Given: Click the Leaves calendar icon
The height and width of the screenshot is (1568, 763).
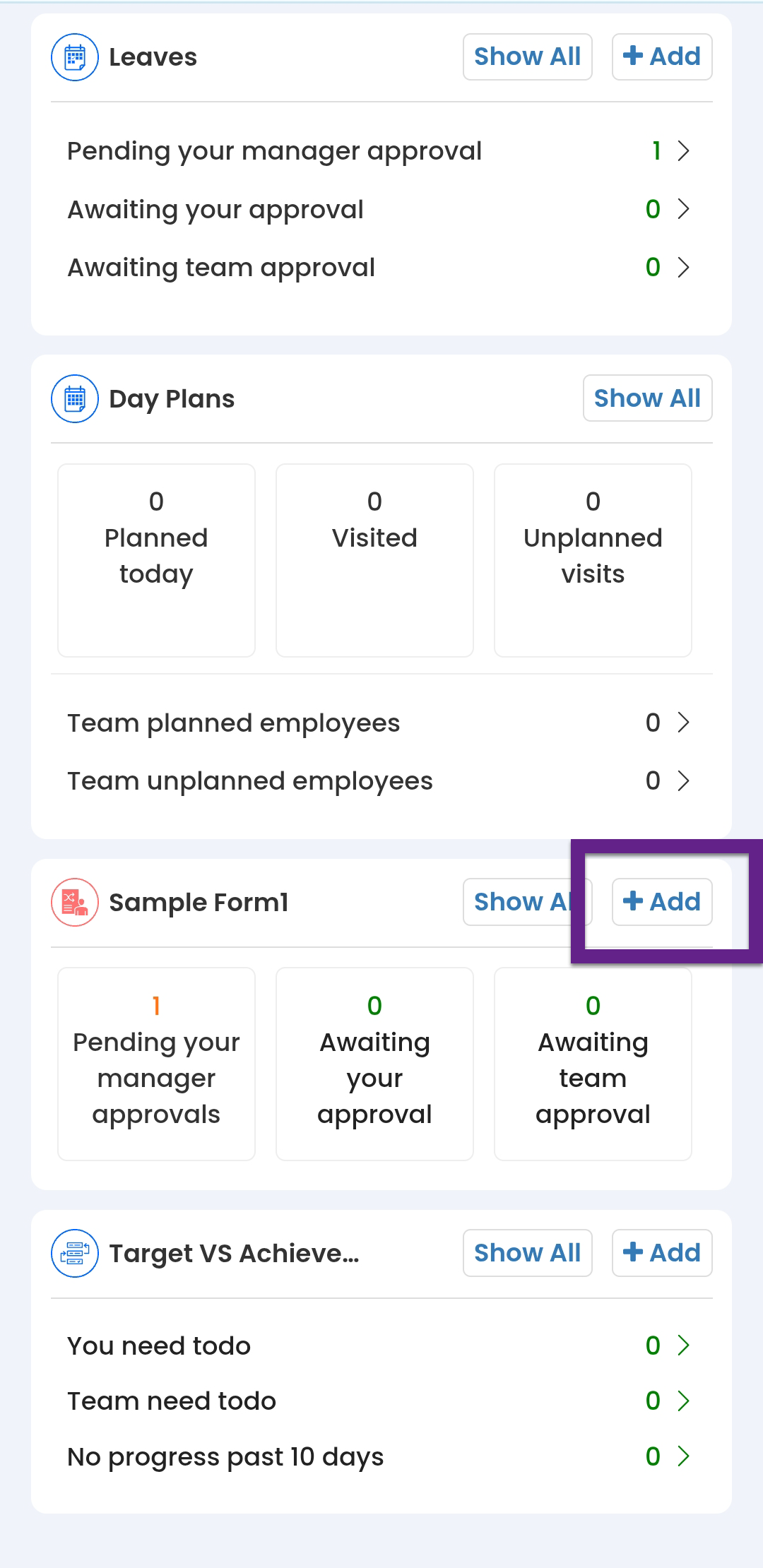Looking at the screenshot, I should [75, 57].
